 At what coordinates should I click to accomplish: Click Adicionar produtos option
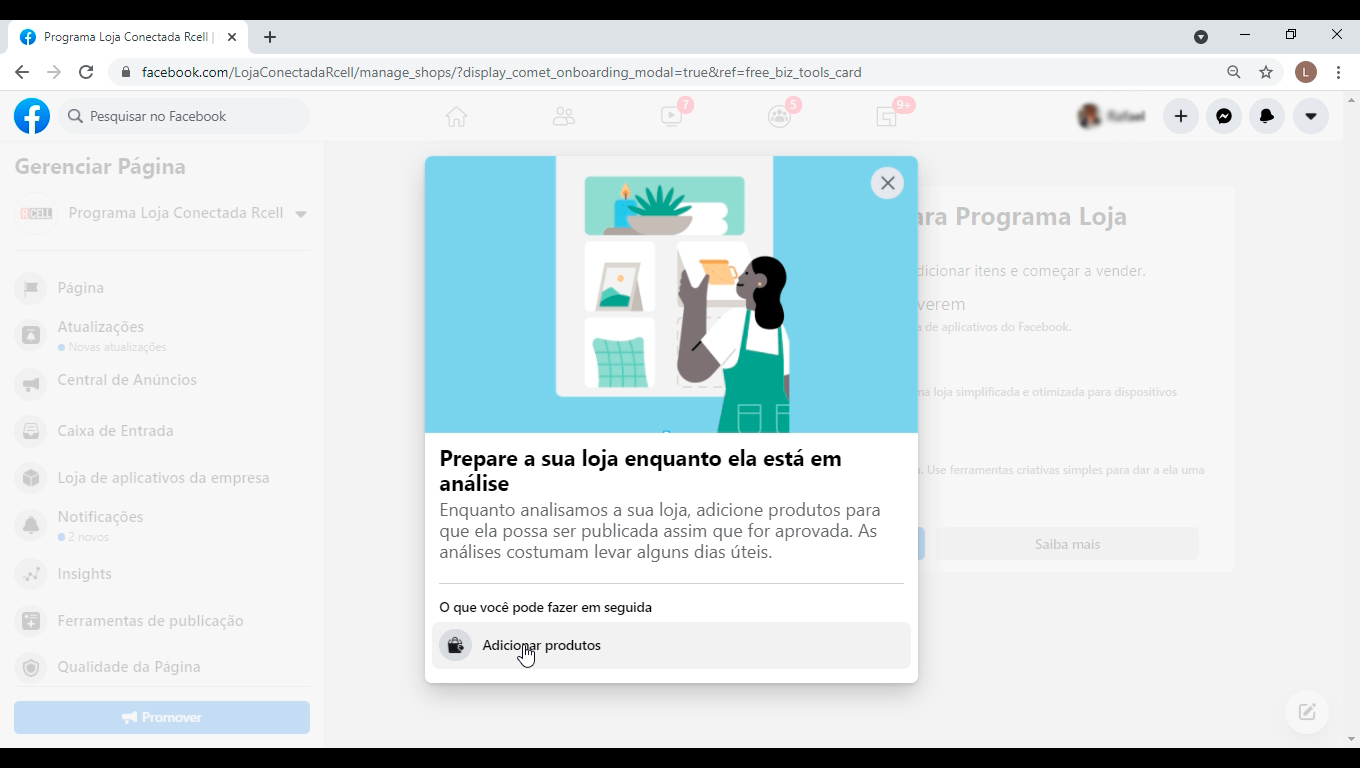671,645
